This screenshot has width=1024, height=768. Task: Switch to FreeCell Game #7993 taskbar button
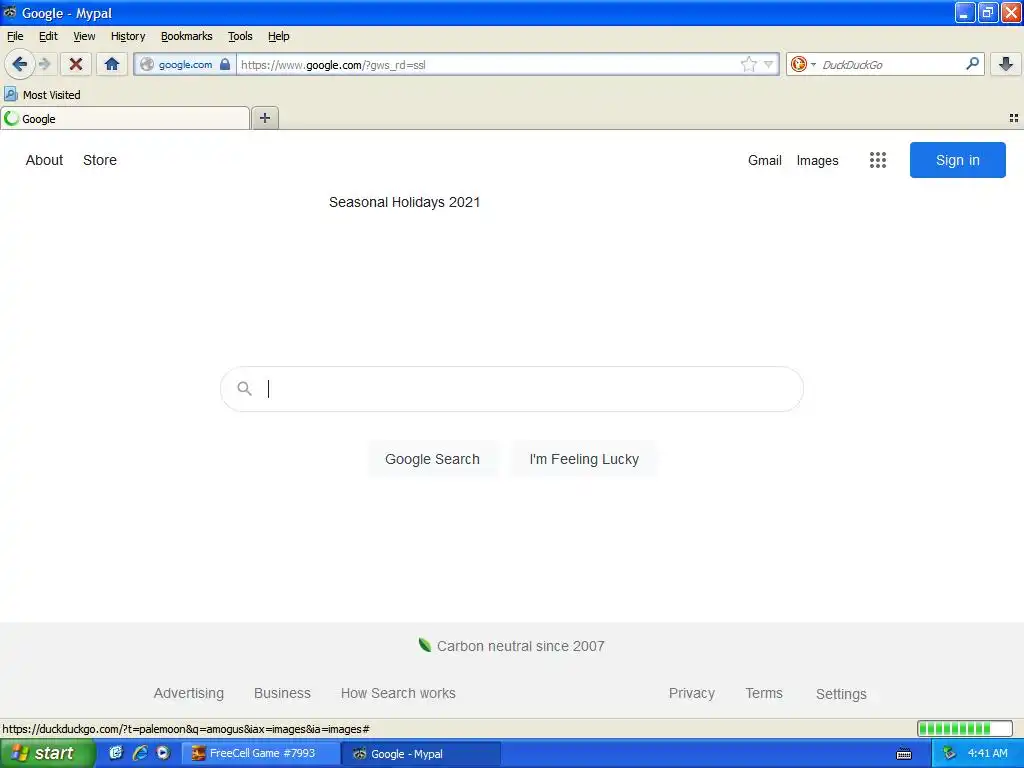pyautogui.click(x=260, y=754)
